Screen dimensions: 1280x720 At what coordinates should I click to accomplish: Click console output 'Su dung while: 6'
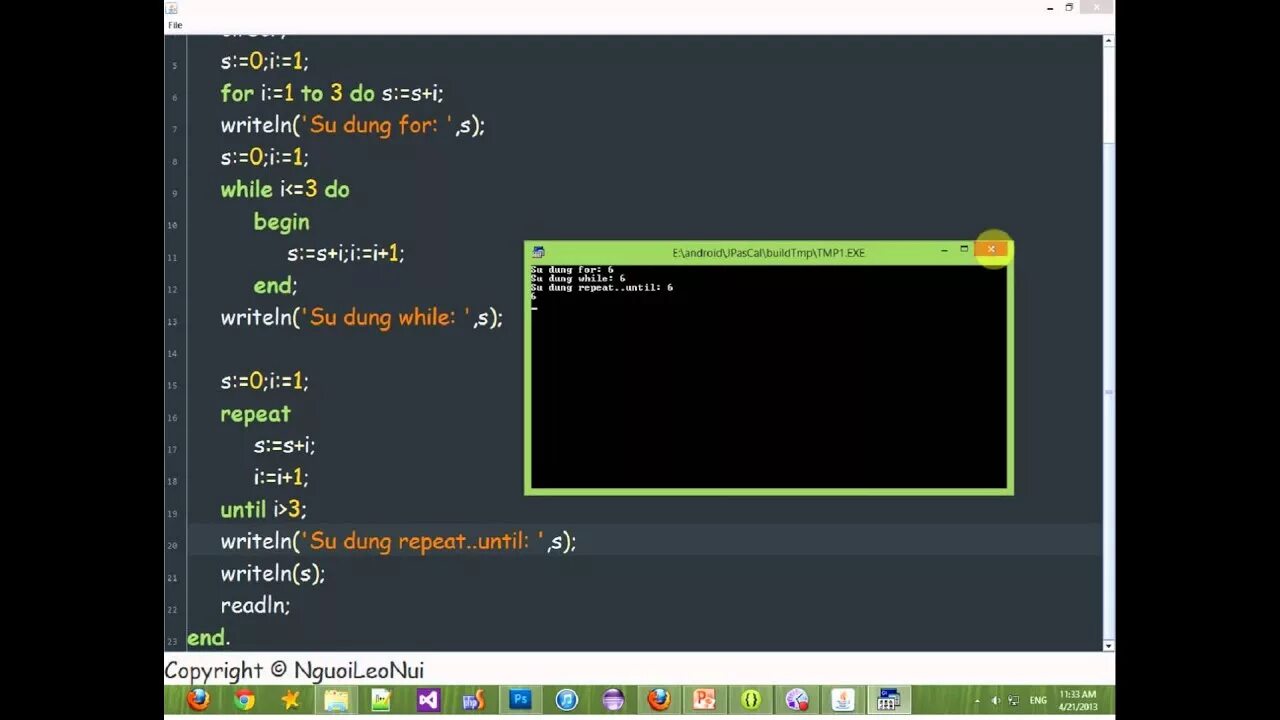(578, 279)
